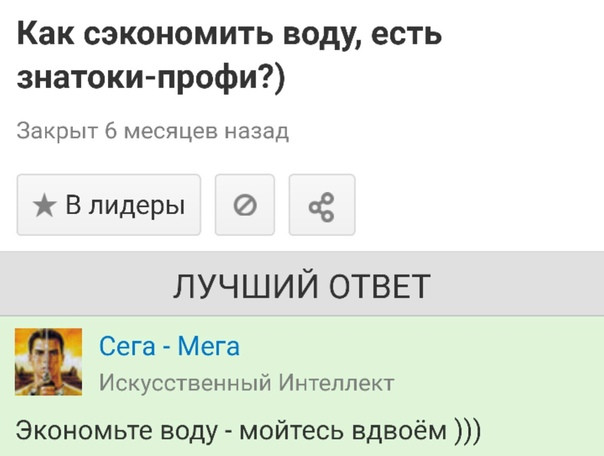This screenshot has height=456, width=604.
Task: Click the Закрыт 6 месяцев назад status
Action: [153, 131]
